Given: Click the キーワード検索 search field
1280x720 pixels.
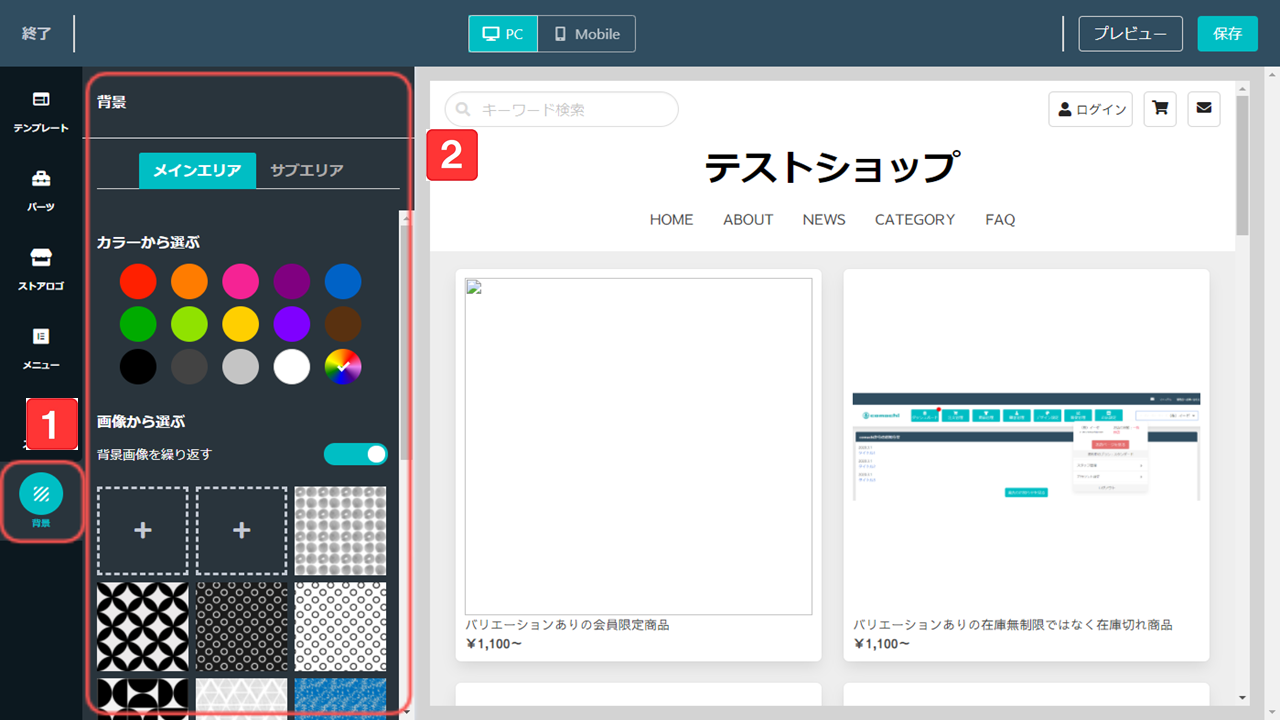Looking at the screenshot, I should (x=561, y=110).
